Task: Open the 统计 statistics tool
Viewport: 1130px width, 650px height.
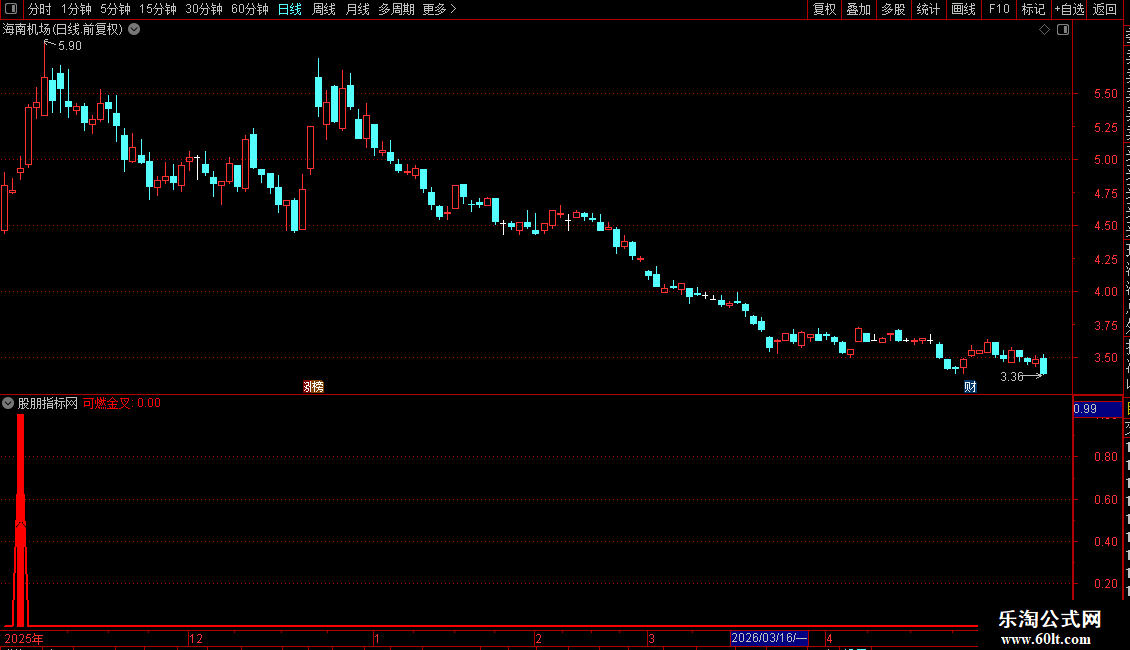Action: (927, 9)
